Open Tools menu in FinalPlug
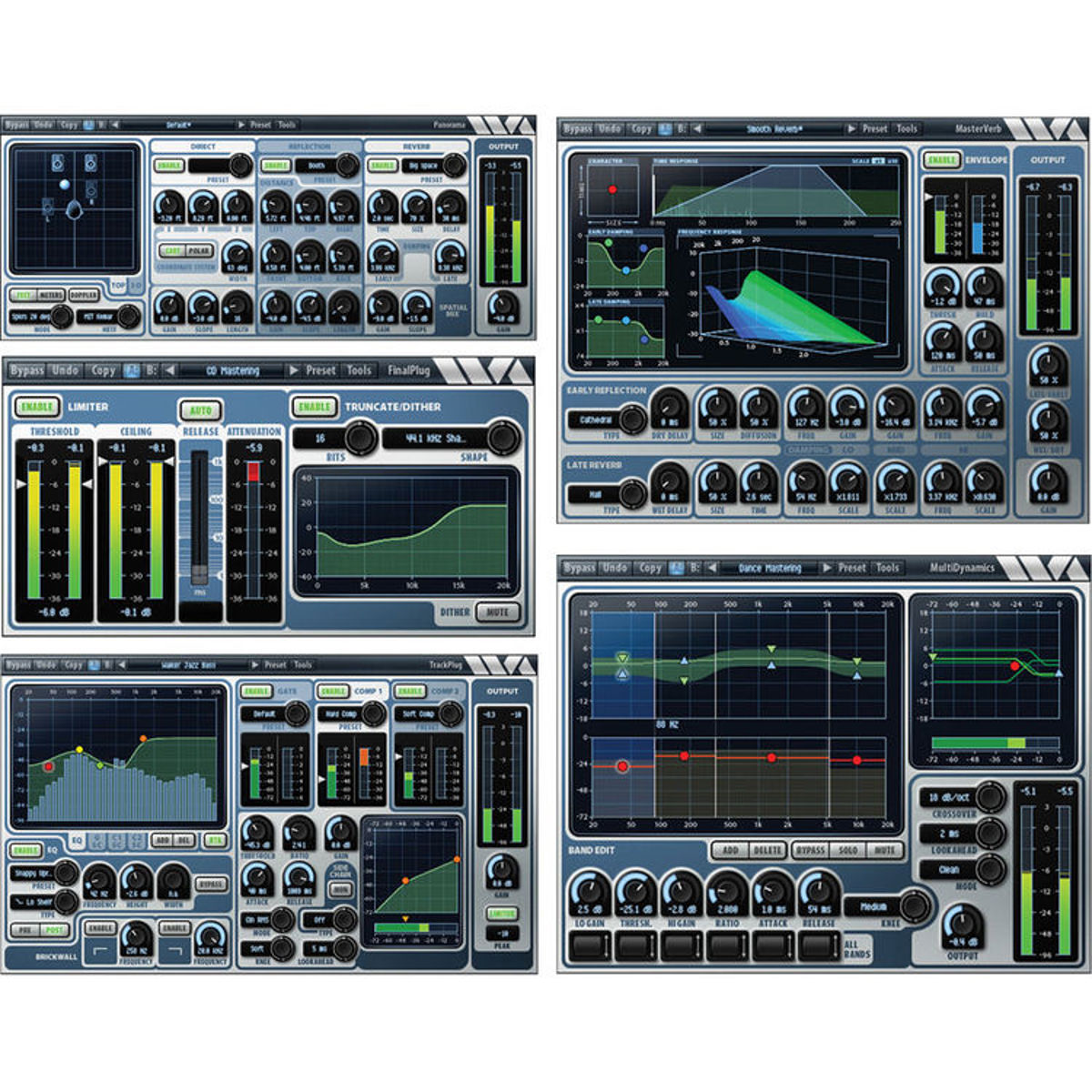Screen dimensions: 1092x1092 (x=359, y=370)
